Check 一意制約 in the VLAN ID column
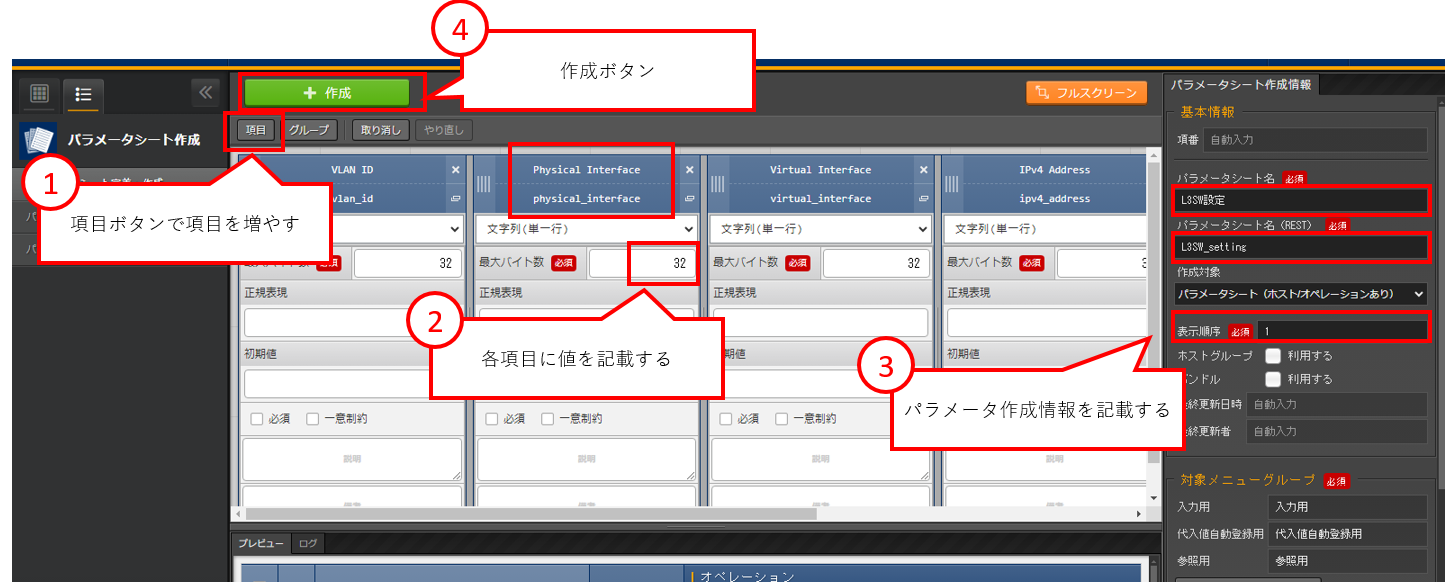 tap(313, 419)
